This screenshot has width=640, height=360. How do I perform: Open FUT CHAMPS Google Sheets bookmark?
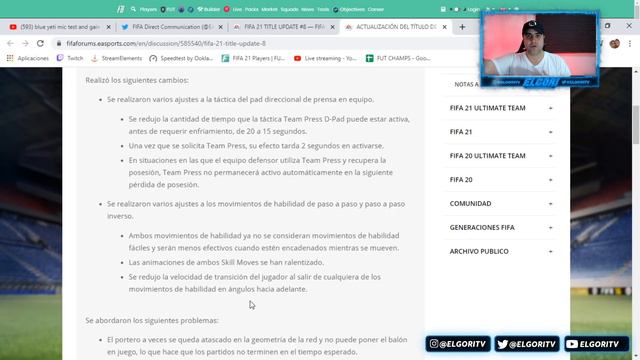pyautogui.click(x=398, y=58)
